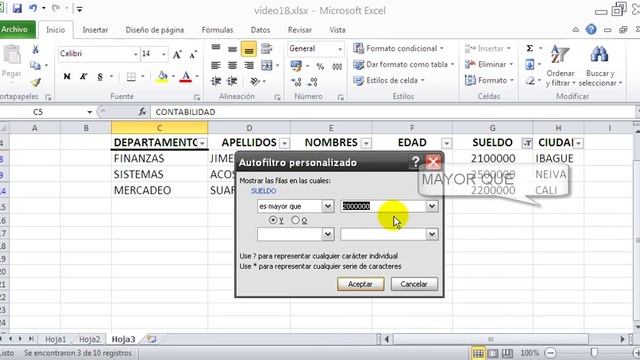Click the insert function fx icon

pyautogui.click(x=142, y=112)
